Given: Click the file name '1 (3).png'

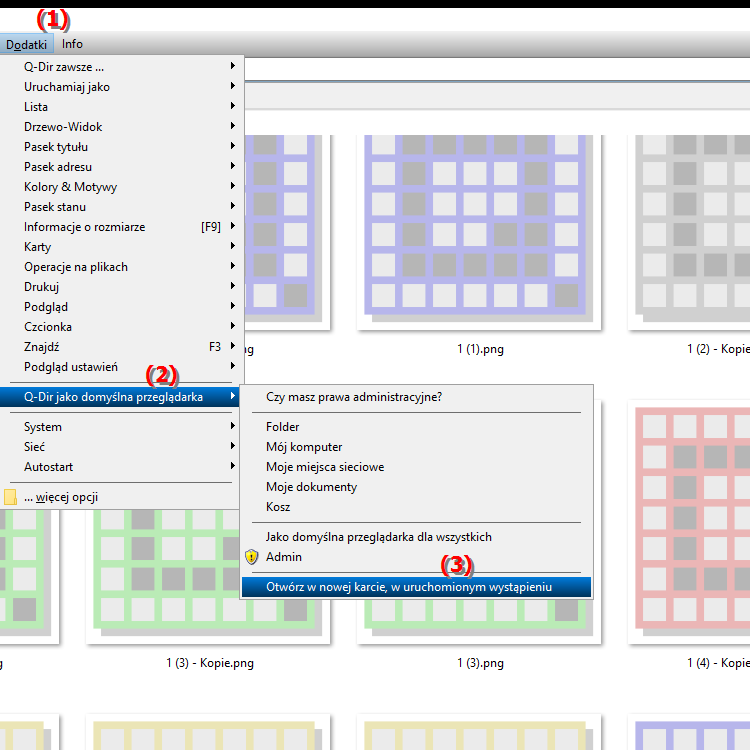Looking at the screenshot, I should (480, 663).
